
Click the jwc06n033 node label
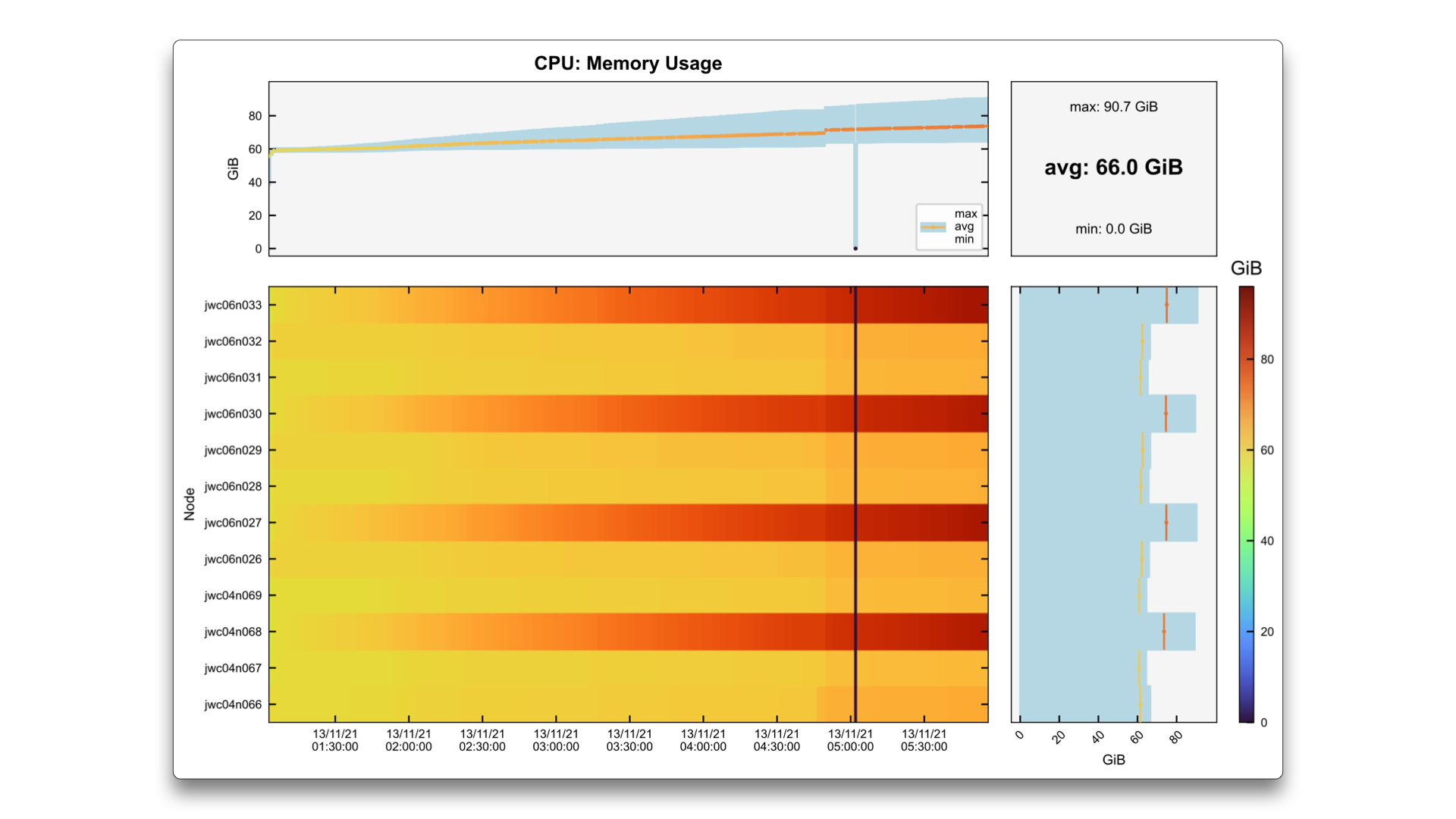(x=233, y=305)
